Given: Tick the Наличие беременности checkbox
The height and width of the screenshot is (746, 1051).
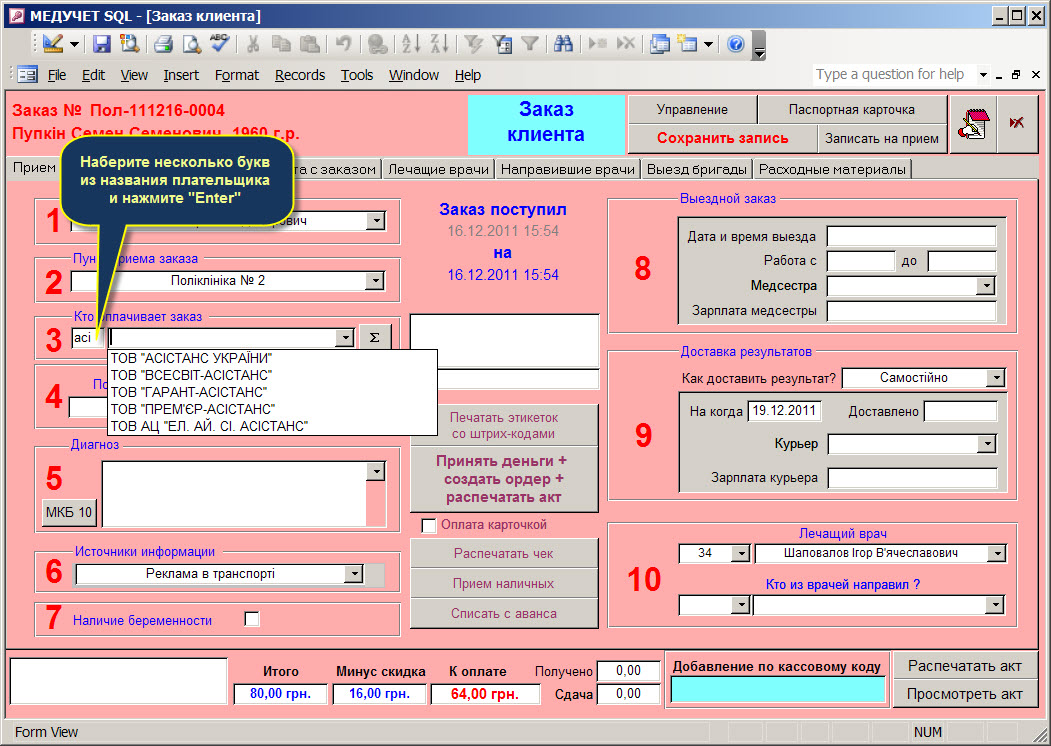Looking at the screenshot, I should pyautogui.click(x=252, y=620).
